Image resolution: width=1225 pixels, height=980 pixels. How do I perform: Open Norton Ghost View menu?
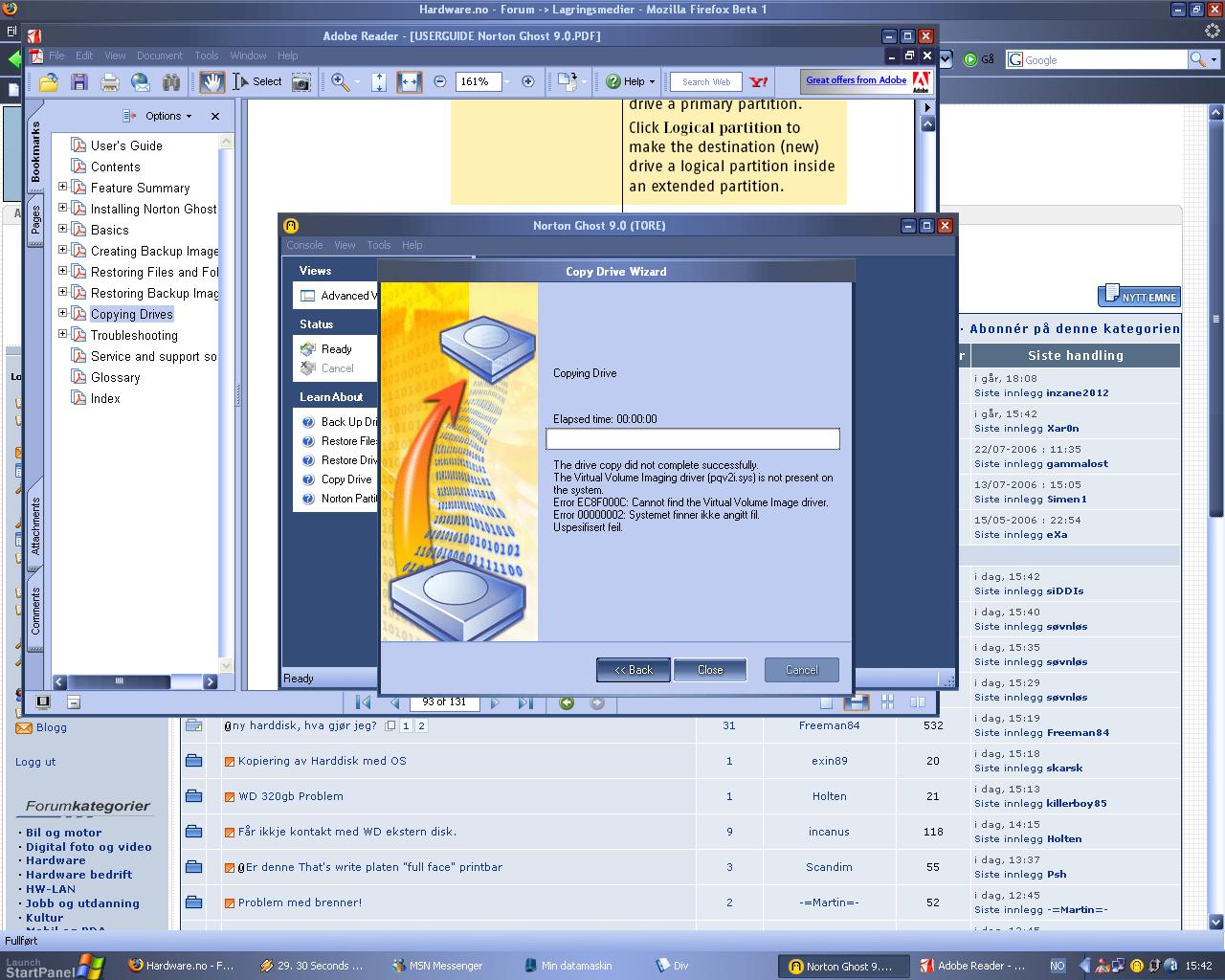(x=345, y=245)
